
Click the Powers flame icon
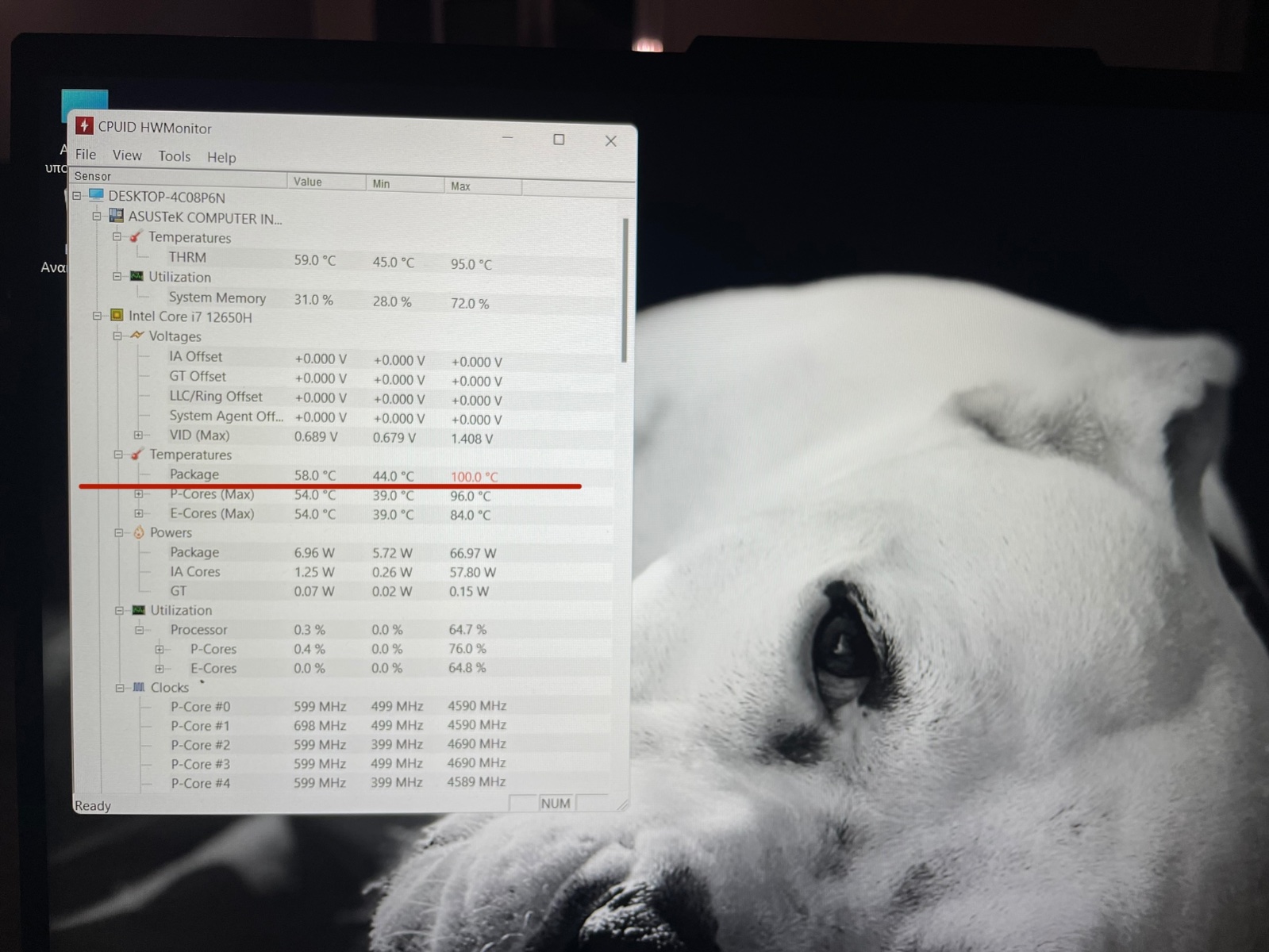(x=138, y=532)
